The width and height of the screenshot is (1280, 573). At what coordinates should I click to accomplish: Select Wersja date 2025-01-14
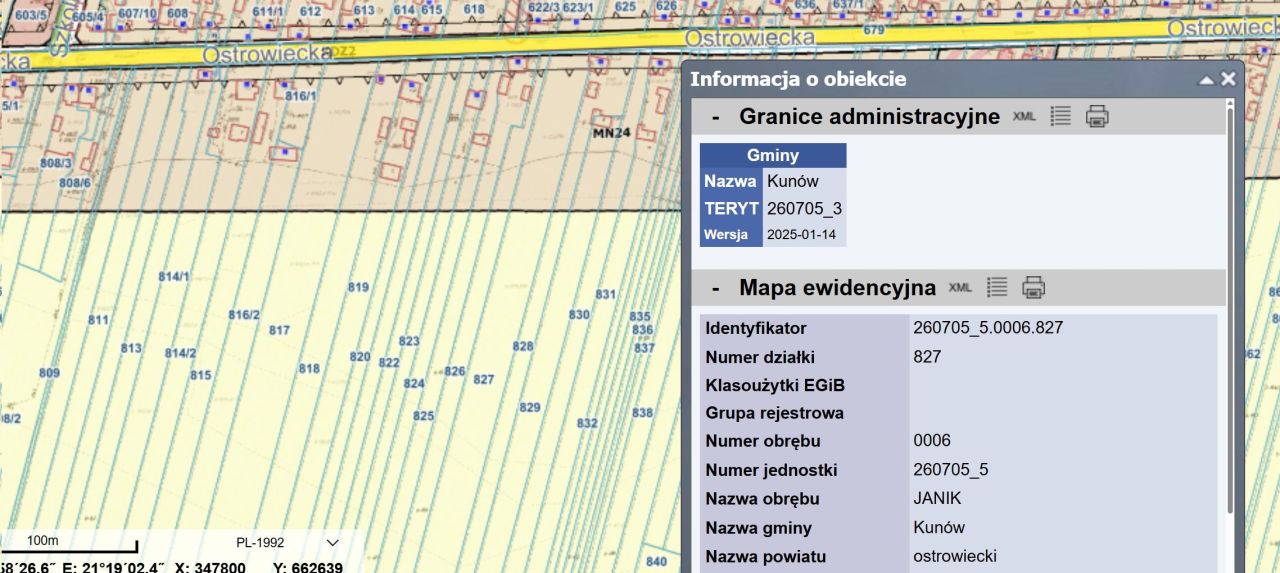800,236
